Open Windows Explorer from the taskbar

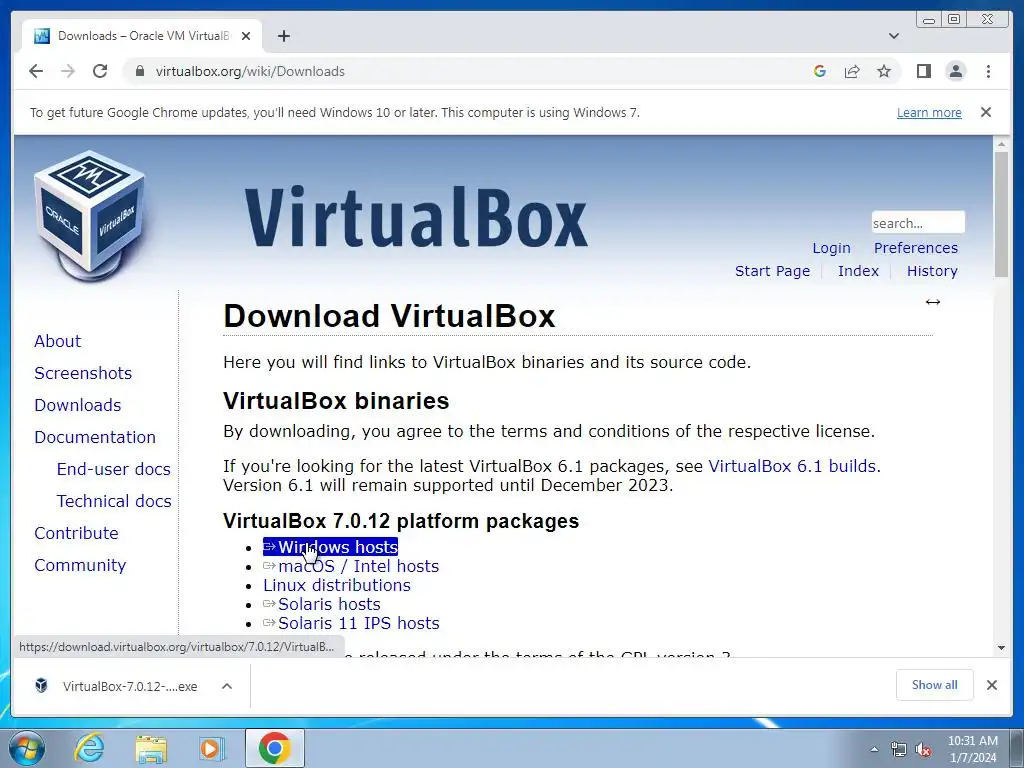pos(151,748)
